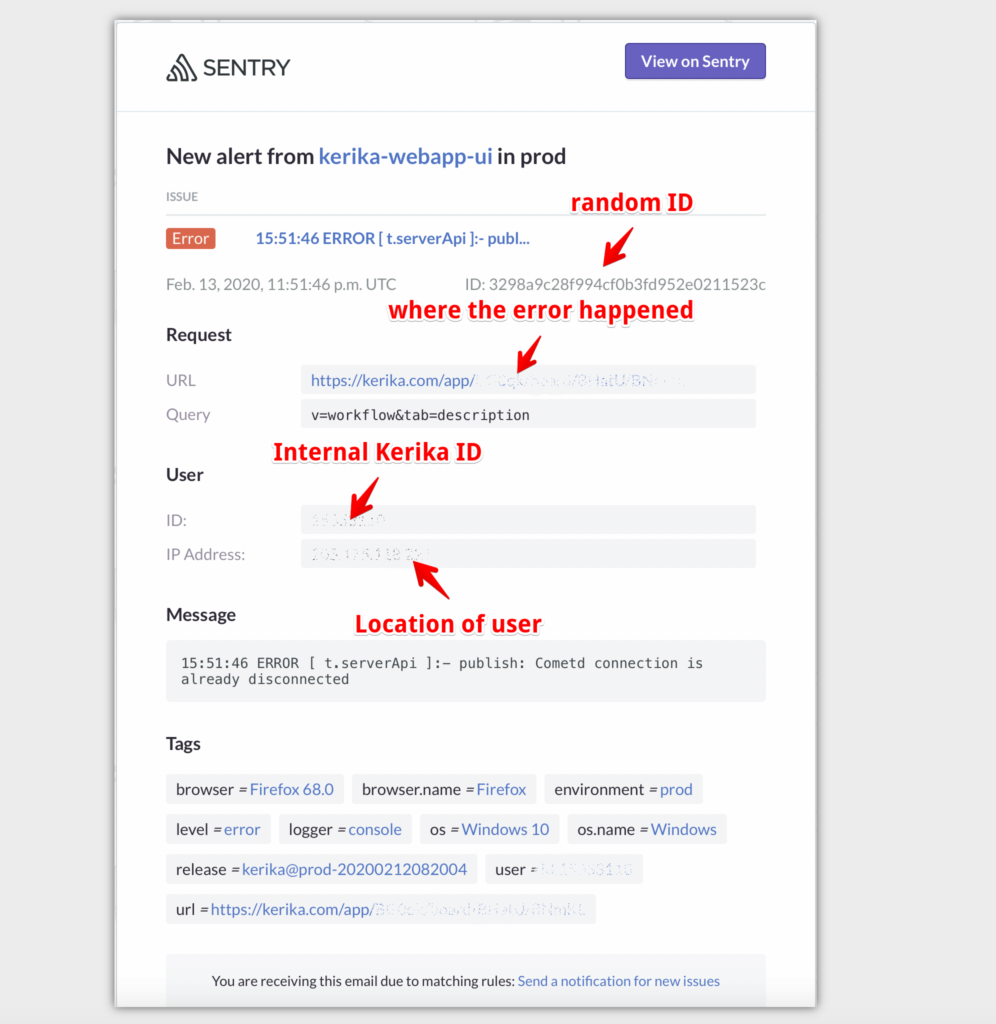
Task: Click the logger console tag value
Action: [375, 829]
